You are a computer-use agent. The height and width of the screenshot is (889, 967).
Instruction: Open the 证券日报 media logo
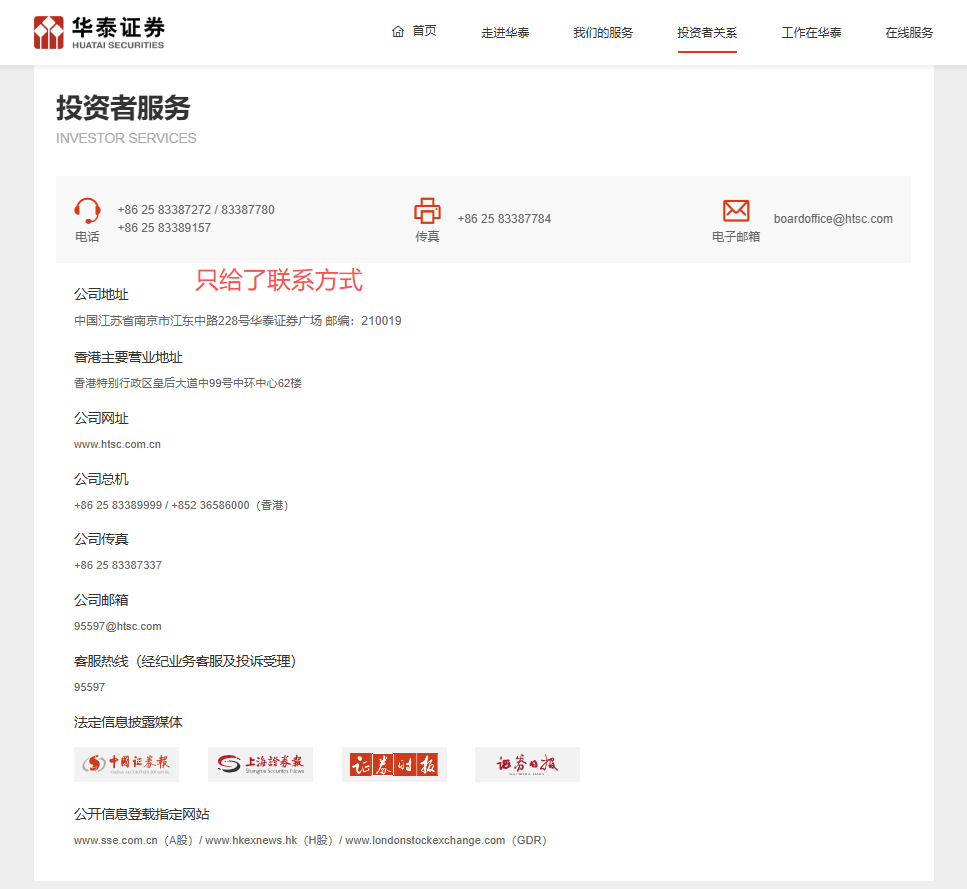coord(527,765)
